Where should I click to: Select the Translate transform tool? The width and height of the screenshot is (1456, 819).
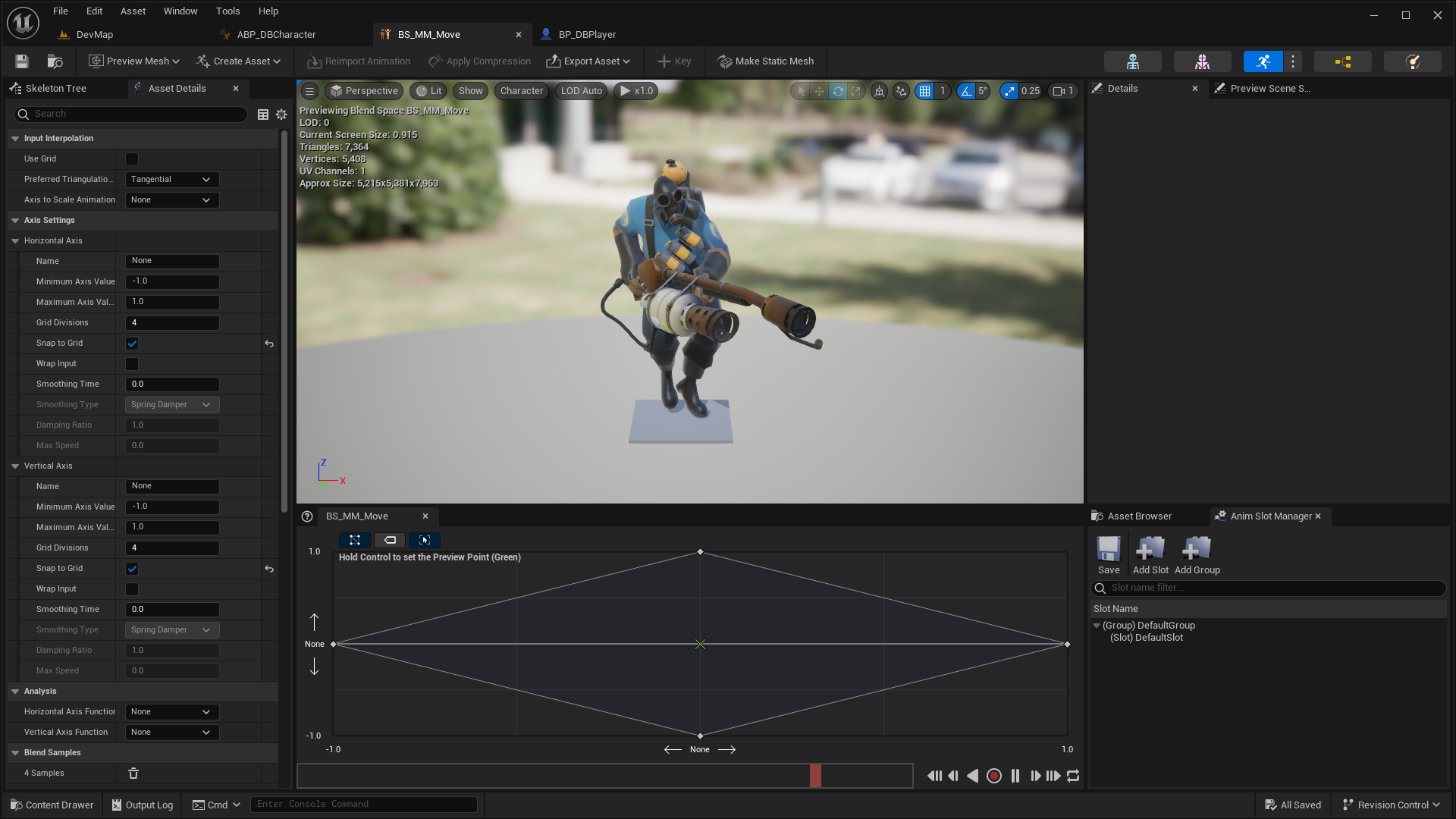pos(819,91)
